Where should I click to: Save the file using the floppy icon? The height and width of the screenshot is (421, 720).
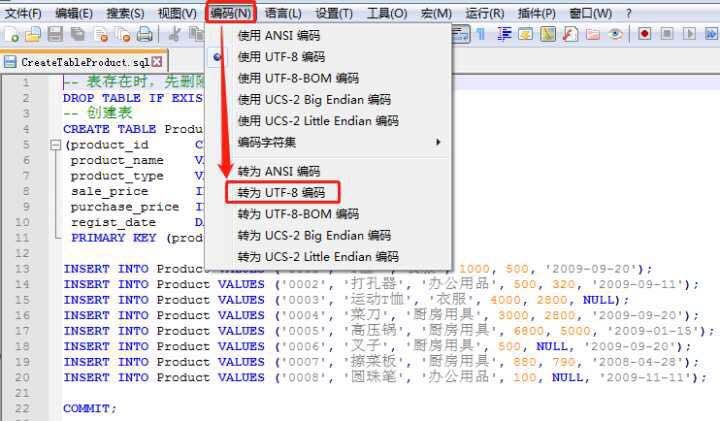point(55,34)
